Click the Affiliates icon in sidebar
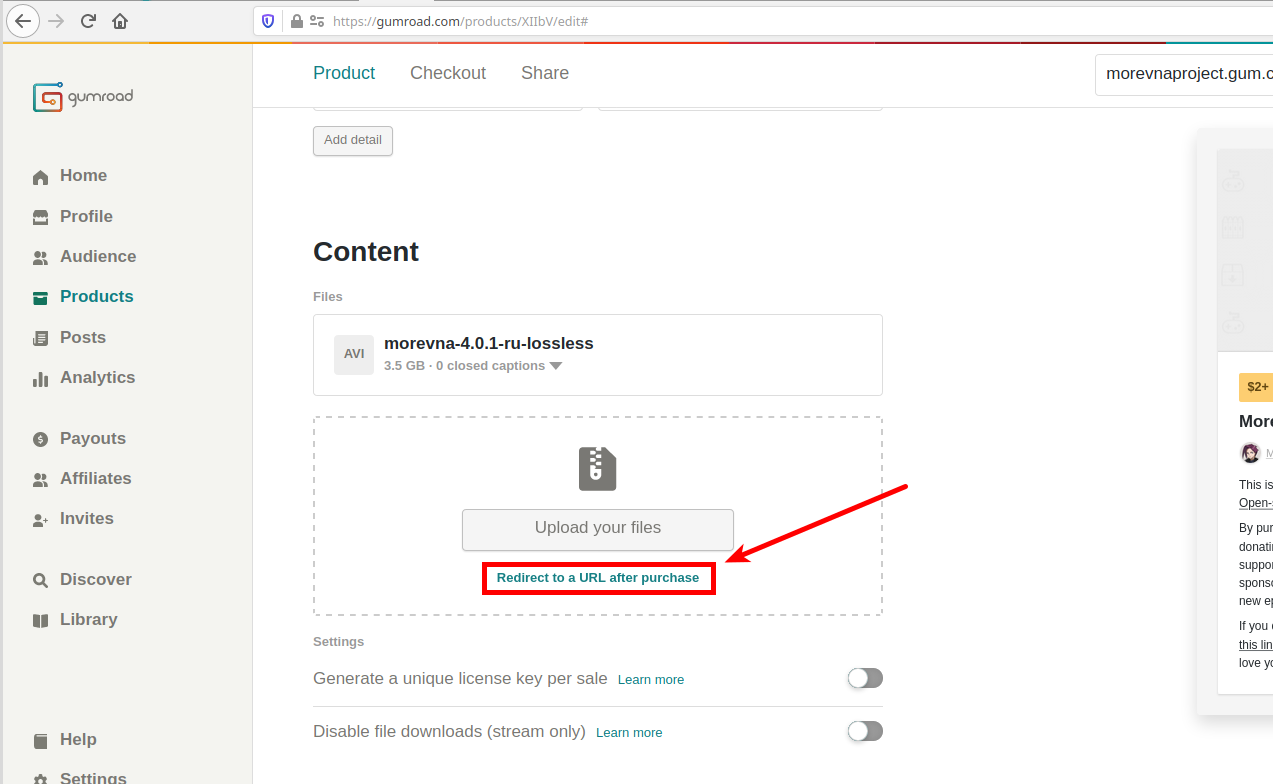 click(40, 479)
